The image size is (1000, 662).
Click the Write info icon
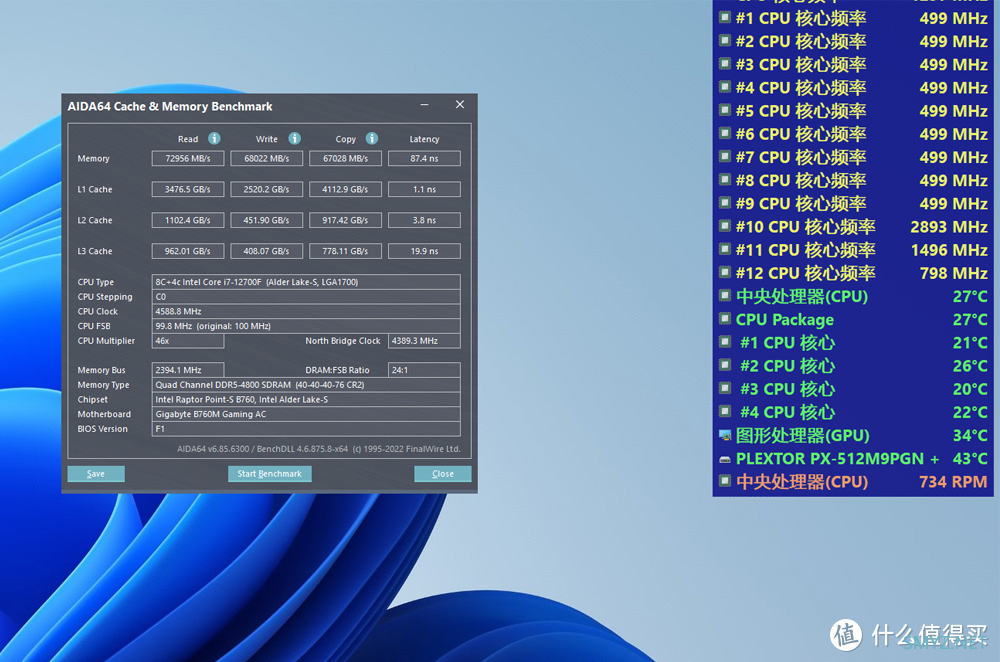click(294, 138)
